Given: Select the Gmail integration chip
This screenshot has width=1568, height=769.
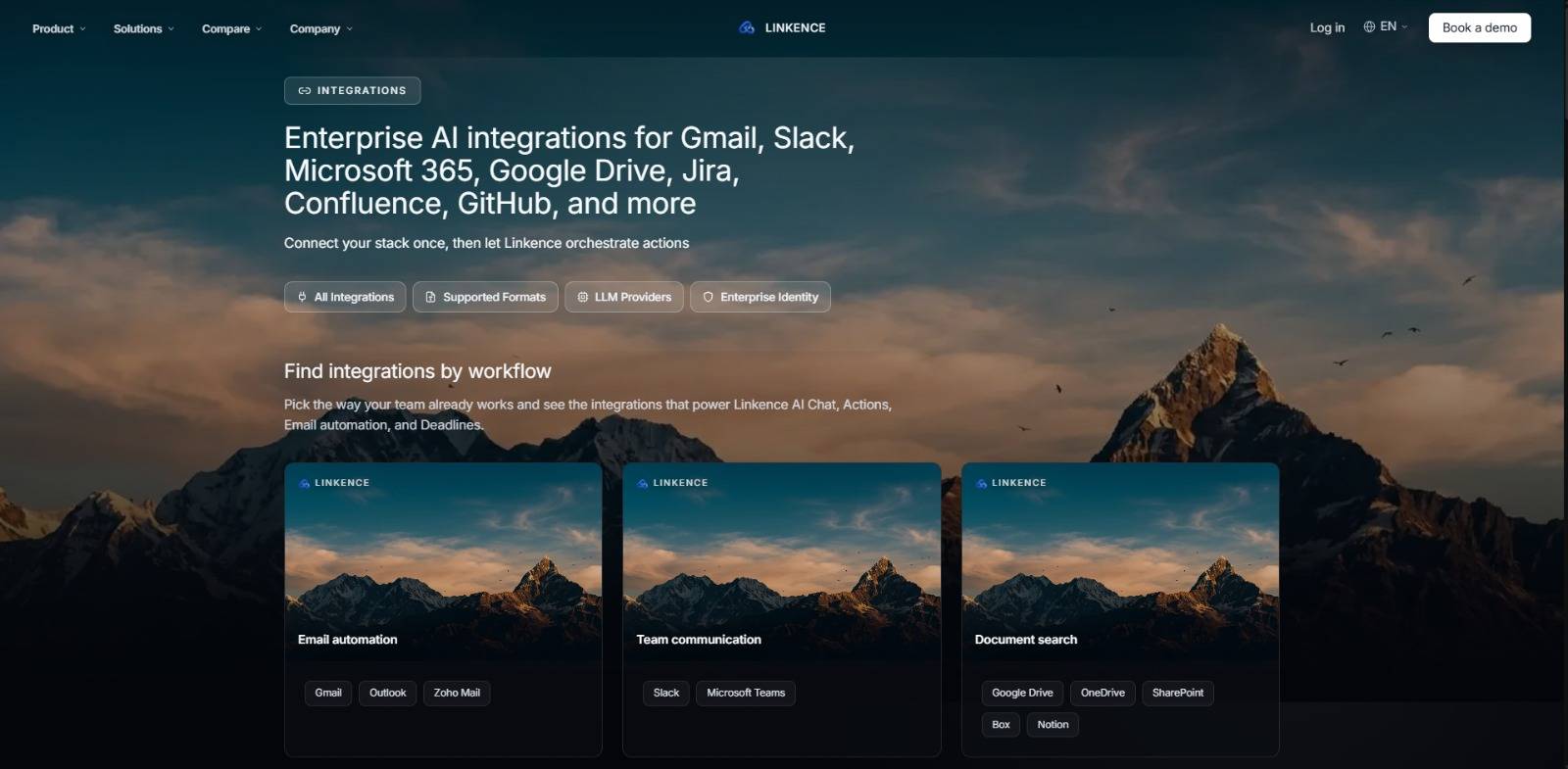Looking at the screenshot, I should point(328,693).
